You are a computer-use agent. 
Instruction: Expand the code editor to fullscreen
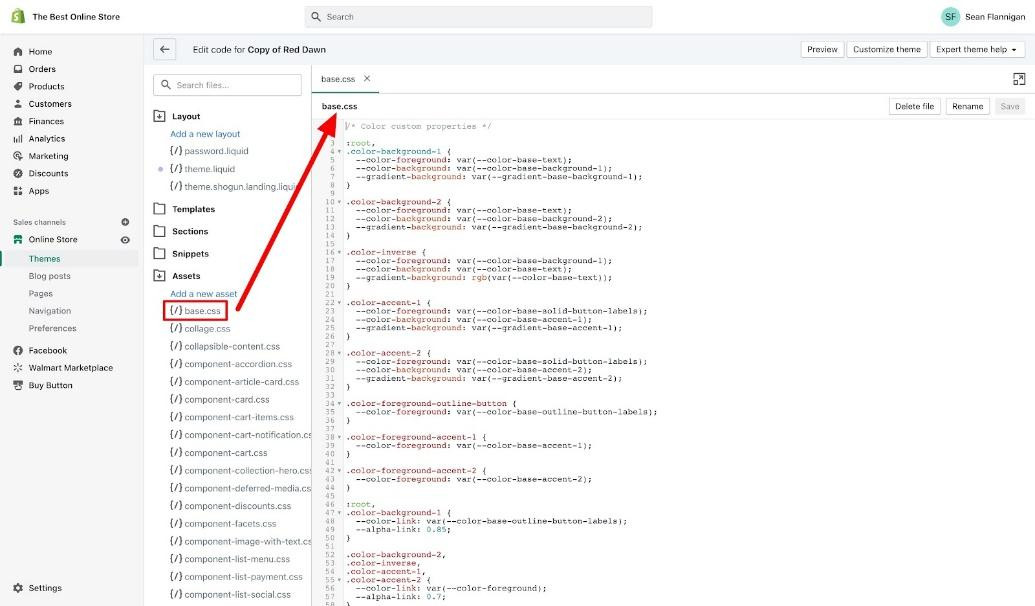coord(1019,78)
